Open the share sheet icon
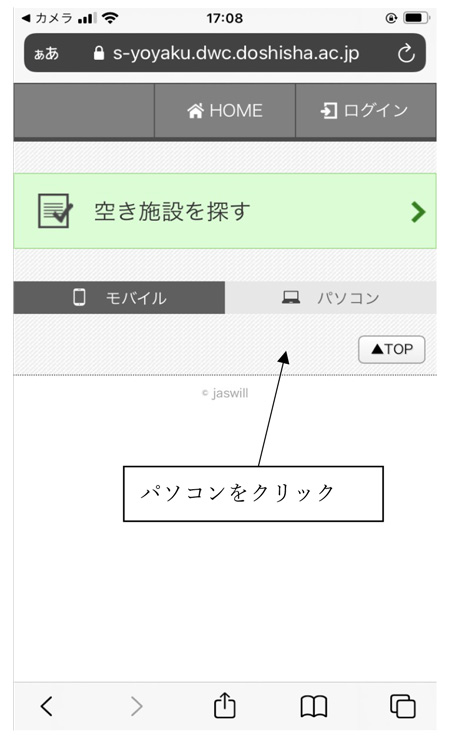 click(x=225, y=705)
